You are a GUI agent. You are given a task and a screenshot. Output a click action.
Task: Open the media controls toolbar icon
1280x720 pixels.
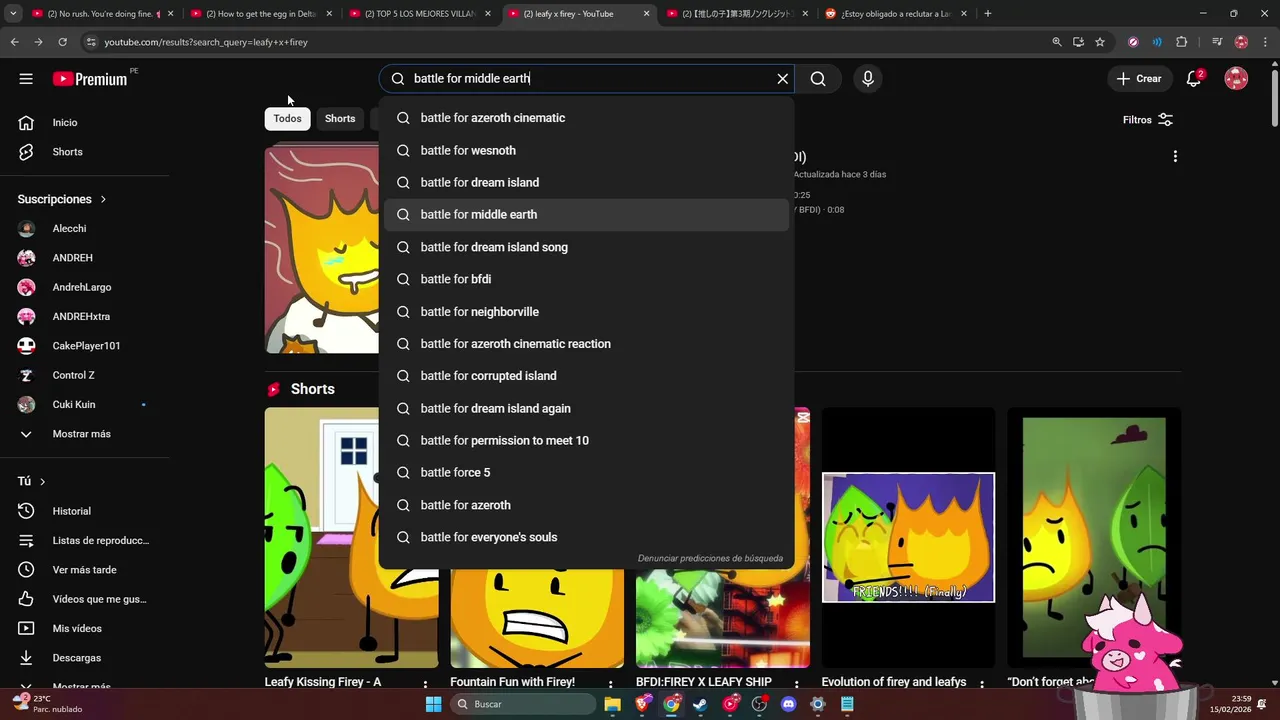(1216, 42)
